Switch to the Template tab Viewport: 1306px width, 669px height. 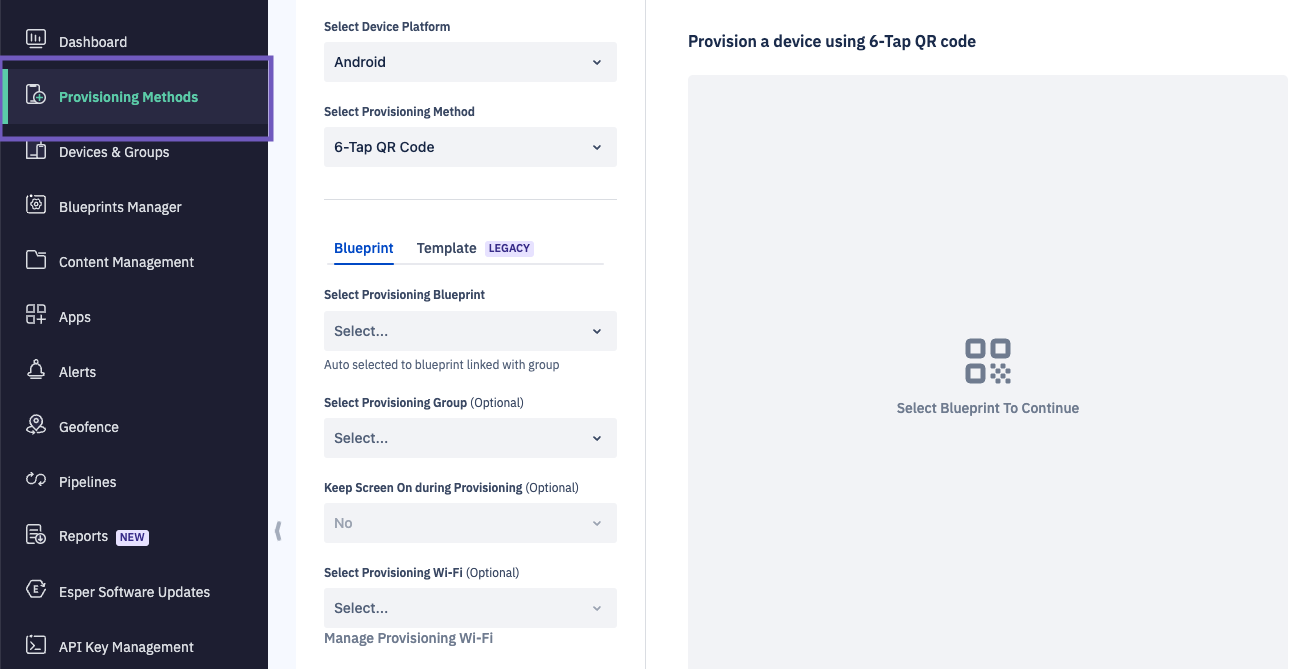446,248
